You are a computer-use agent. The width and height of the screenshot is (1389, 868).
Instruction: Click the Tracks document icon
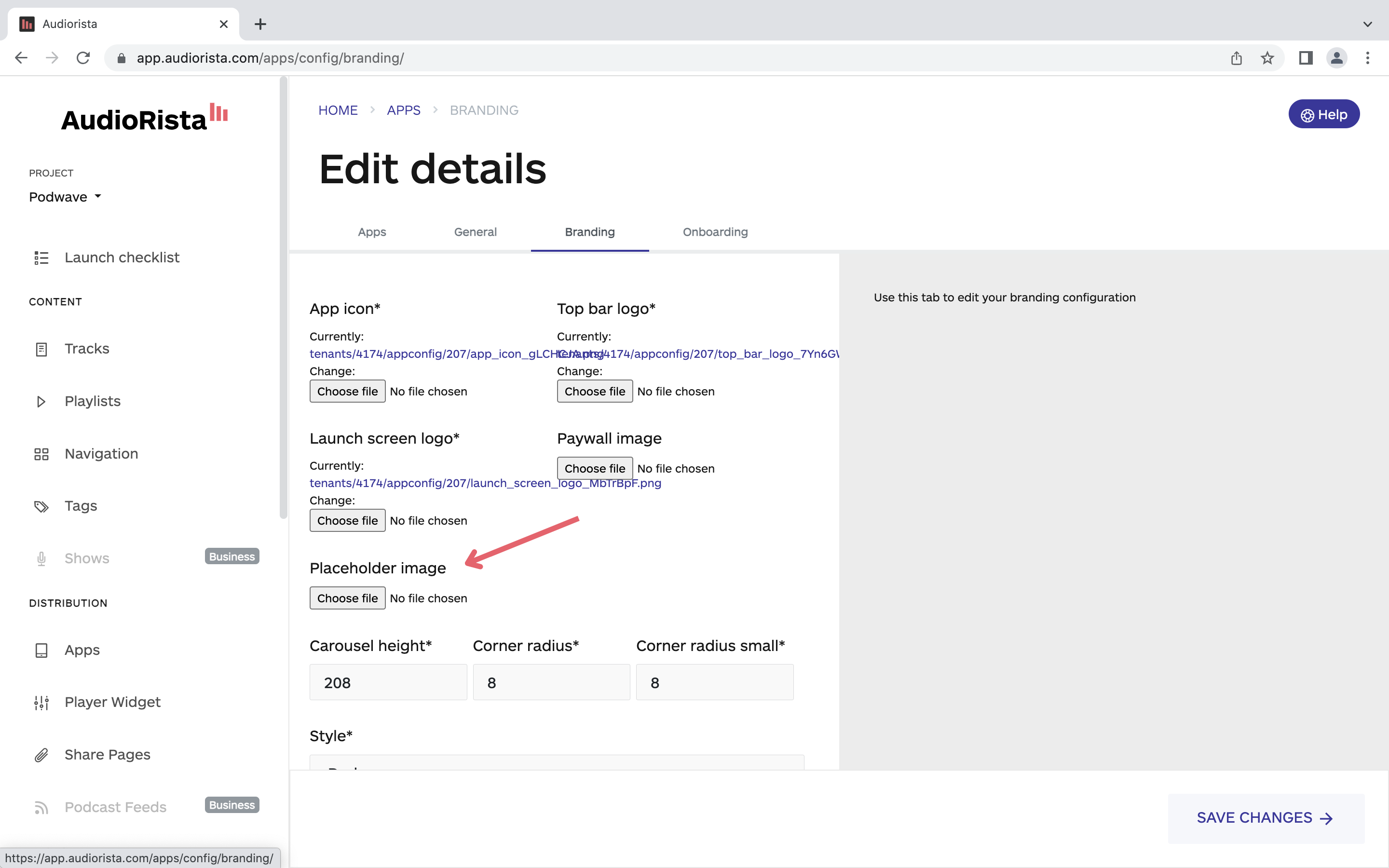[41, 349]
